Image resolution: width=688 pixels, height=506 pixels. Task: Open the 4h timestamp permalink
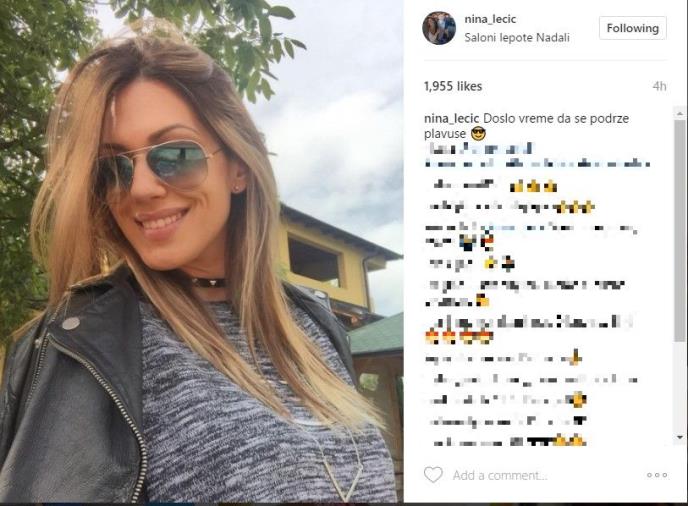[x=659, y=86]
